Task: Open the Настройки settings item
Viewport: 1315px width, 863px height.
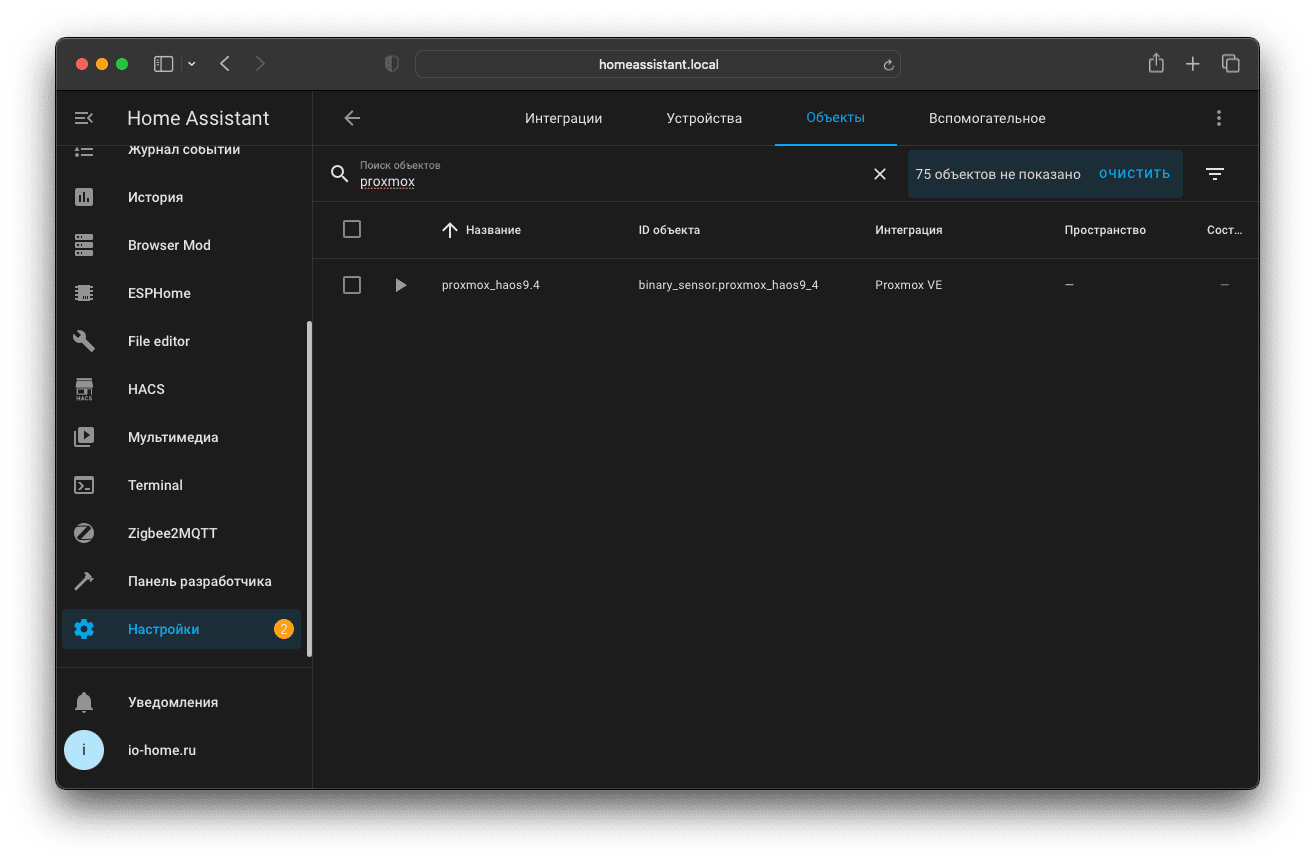Action: point(164,629)
